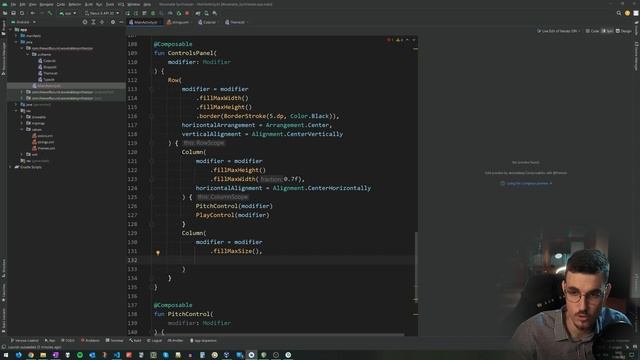The width and height of the screenshot is (640, 360).
Task: Open the Code menu
Action: [x=61, y=4]
